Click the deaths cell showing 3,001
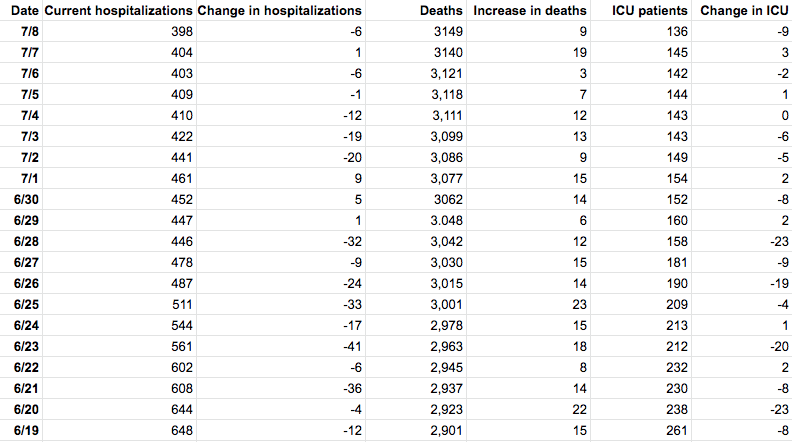Viewport: 792px width, 442px height. 444,305
